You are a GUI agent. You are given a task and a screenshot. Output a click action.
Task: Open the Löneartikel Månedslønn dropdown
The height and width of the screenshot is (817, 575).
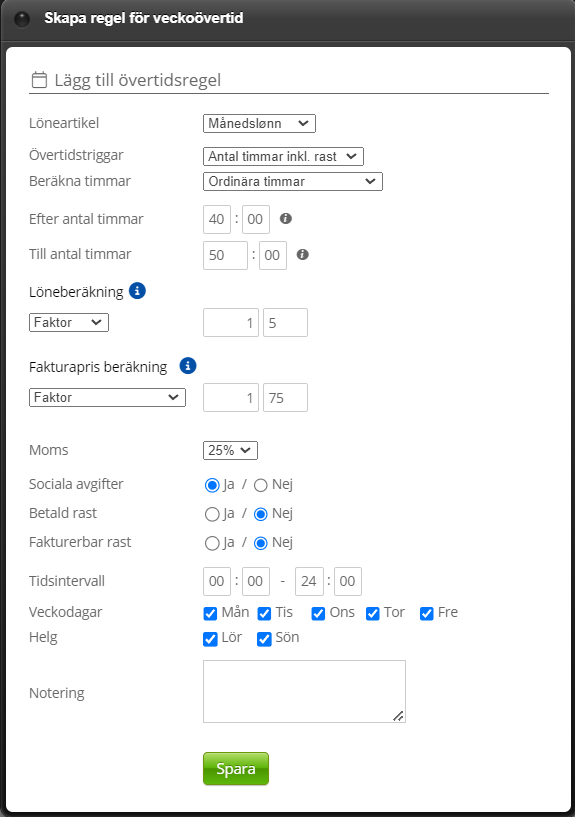coord(259,123)
